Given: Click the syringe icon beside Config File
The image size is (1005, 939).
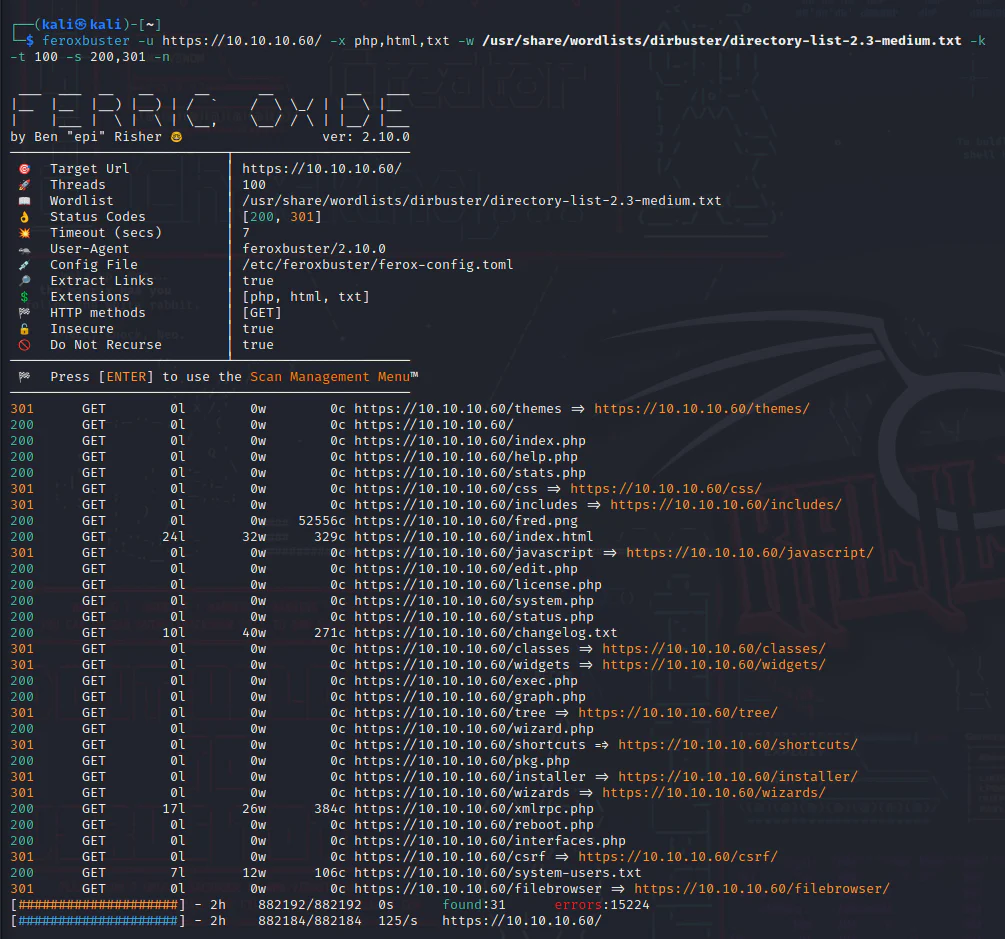Looking at the screenshot, I should coord(24,265).
